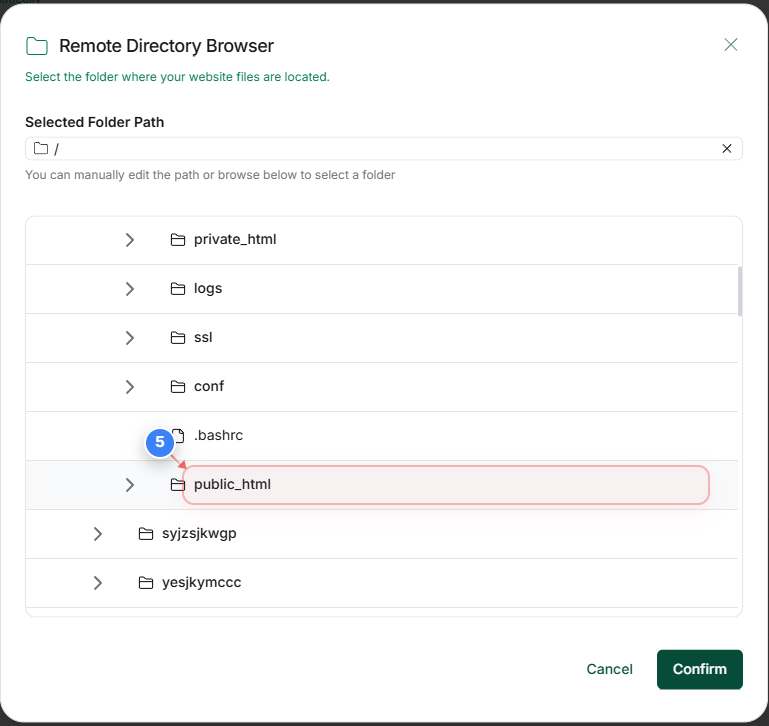Expand the ssl folder chevron
769x726 pixels.
[x=129, y=338]
